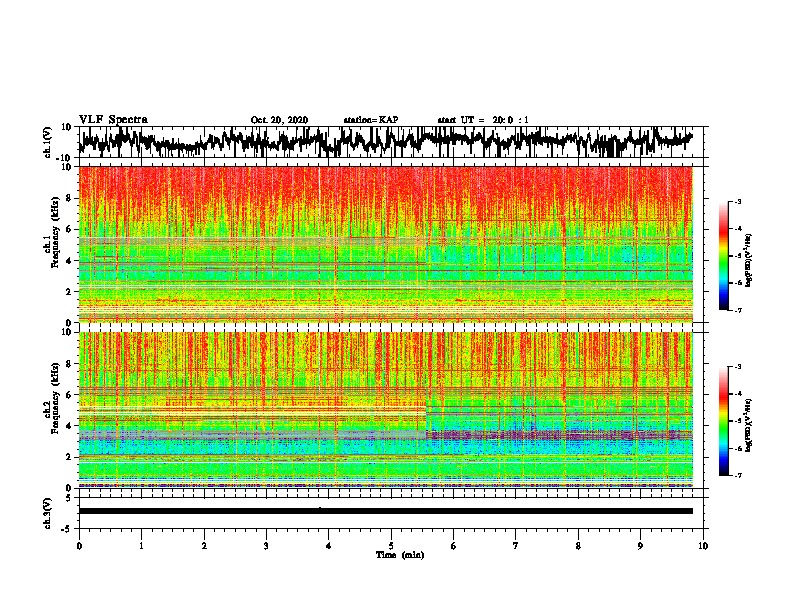792x612 pixels.
Task: Click the "8" tick on the time axis
Action: 578,546
